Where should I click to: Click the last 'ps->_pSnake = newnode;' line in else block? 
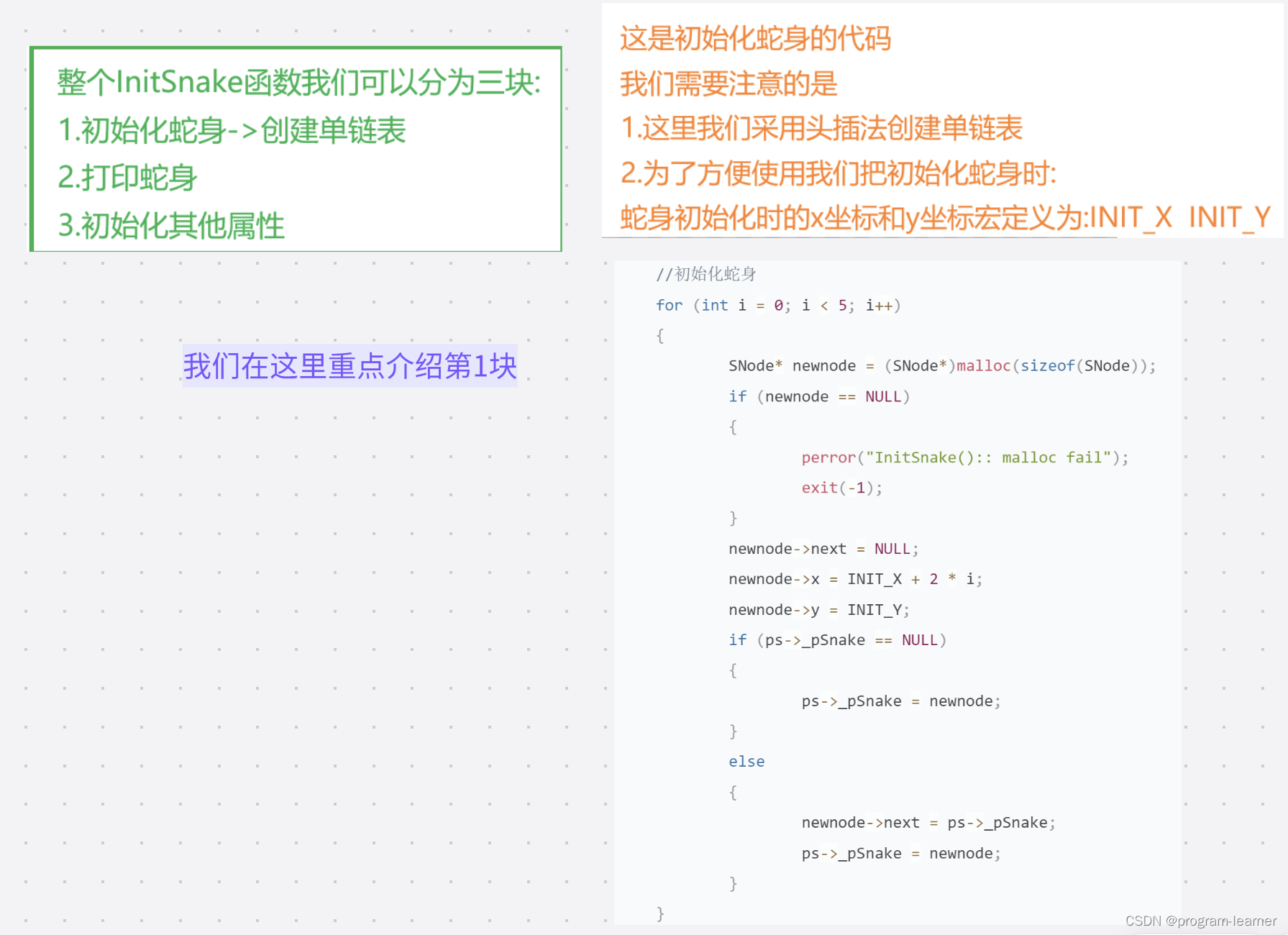(x=901, y=854)
